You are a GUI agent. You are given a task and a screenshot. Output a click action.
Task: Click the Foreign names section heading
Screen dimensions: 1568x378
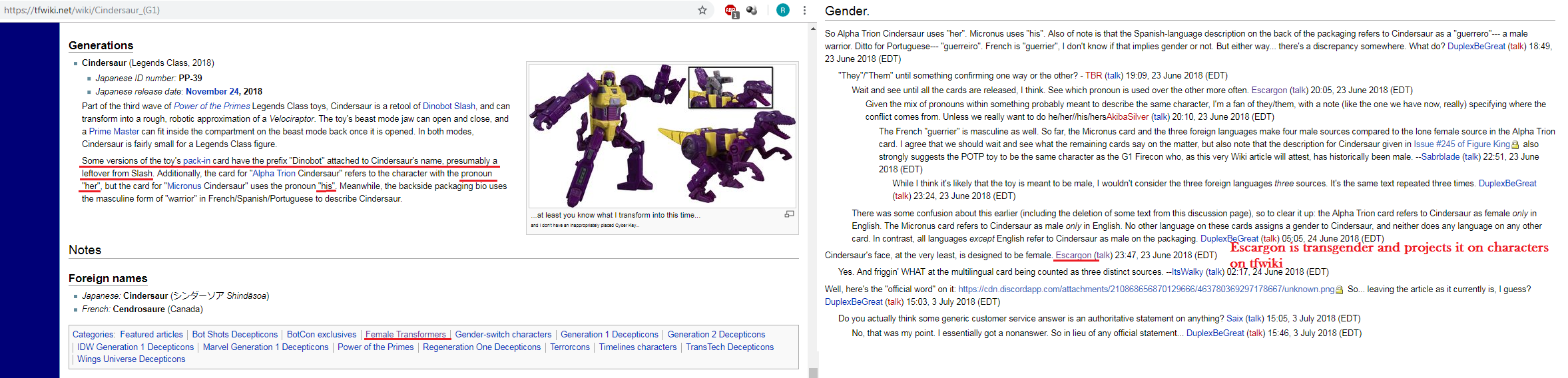click(x=108, y=278)
